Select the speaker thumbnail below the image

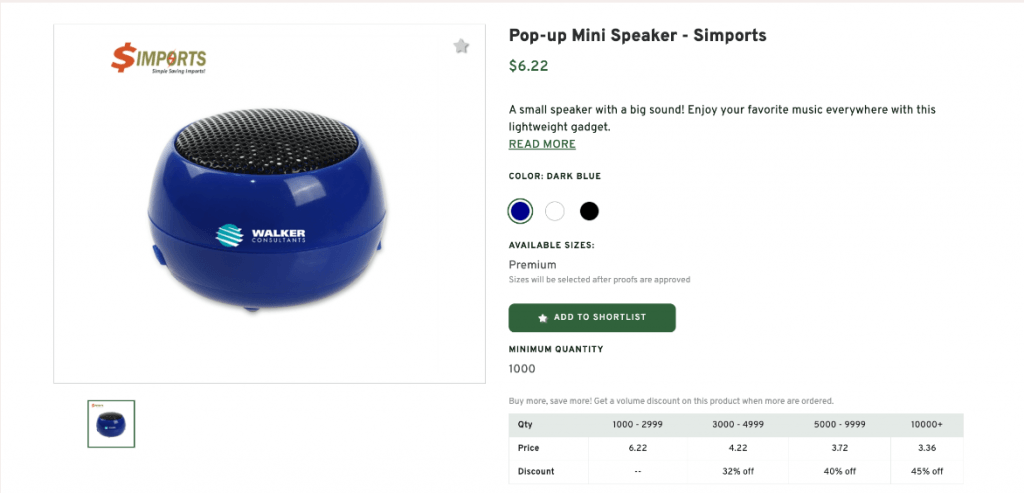point(111,423)
